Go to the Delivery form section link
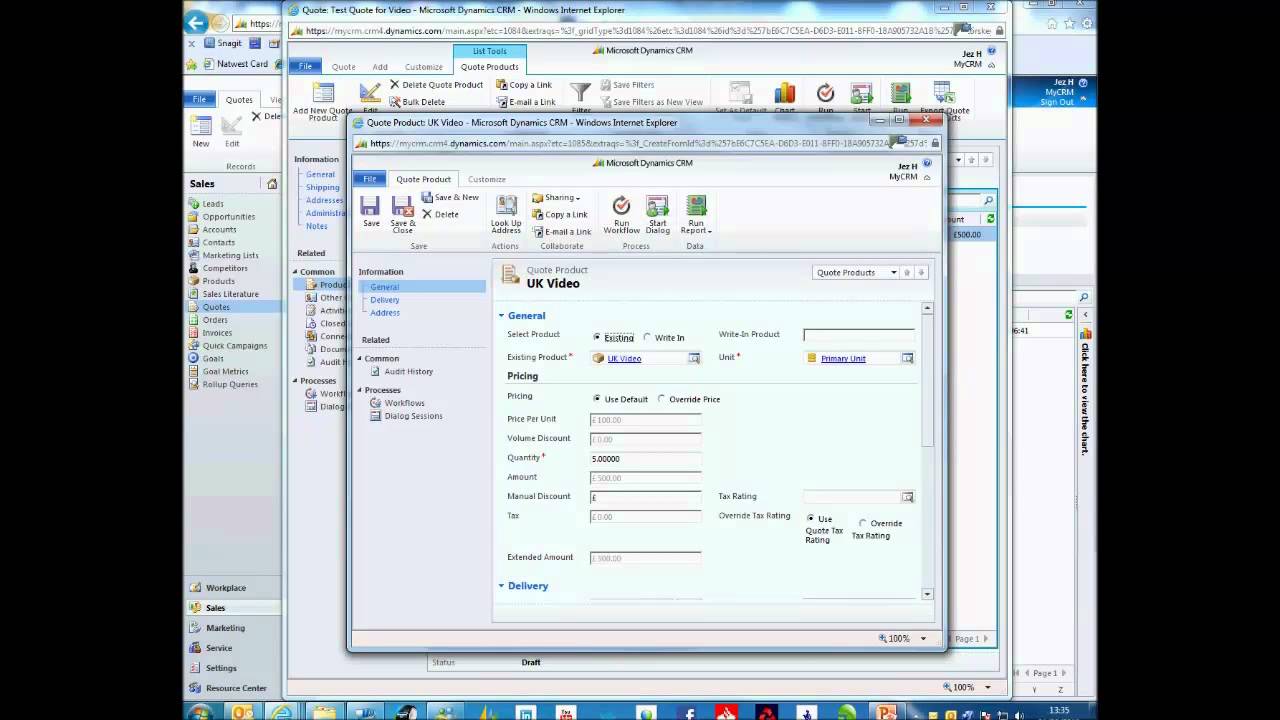The image size is (1280, 720). 385,300
